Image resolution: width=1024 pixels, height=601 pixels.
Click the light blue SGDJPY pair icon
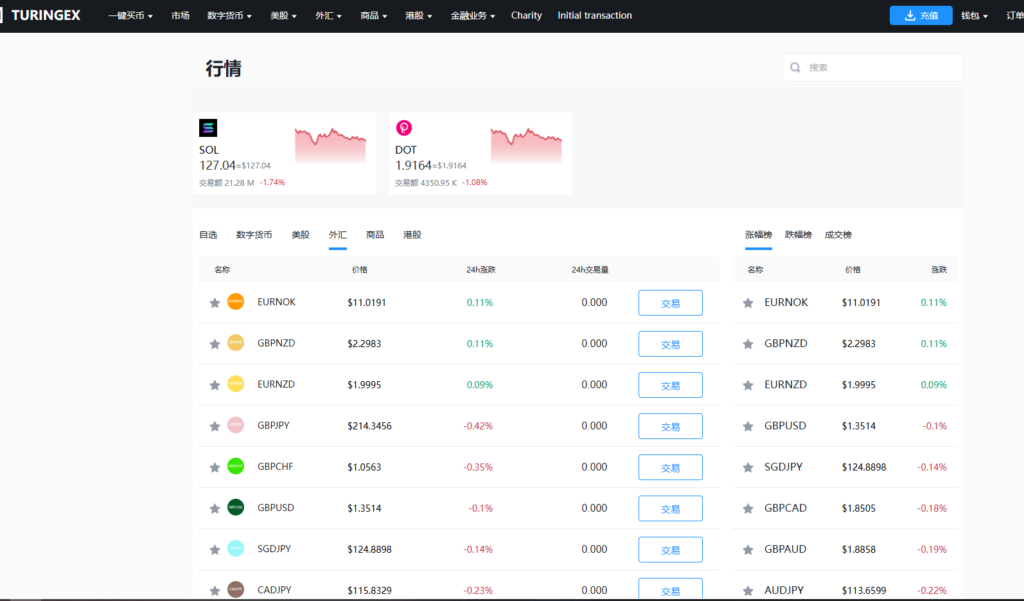pyautogui.click(x=236, y=549)
